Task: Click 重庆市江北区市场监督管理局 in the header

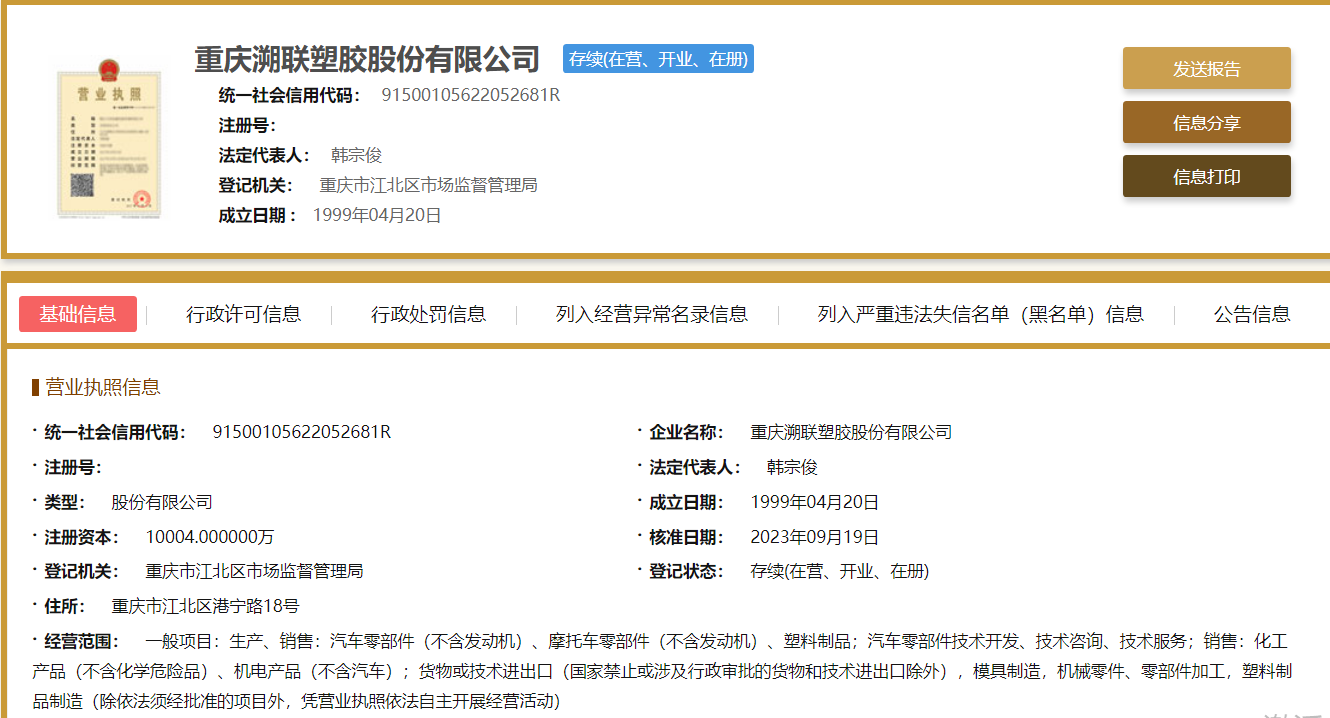Action: (x=428, y=185)
